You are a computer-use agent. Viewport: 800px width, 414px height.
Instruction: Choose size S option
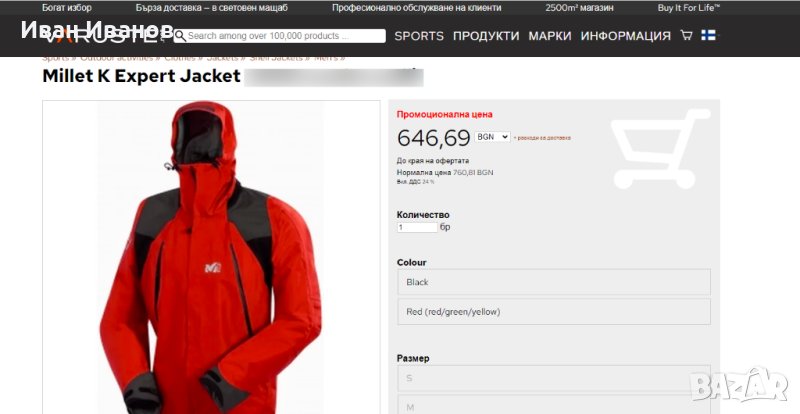point(554,378)
